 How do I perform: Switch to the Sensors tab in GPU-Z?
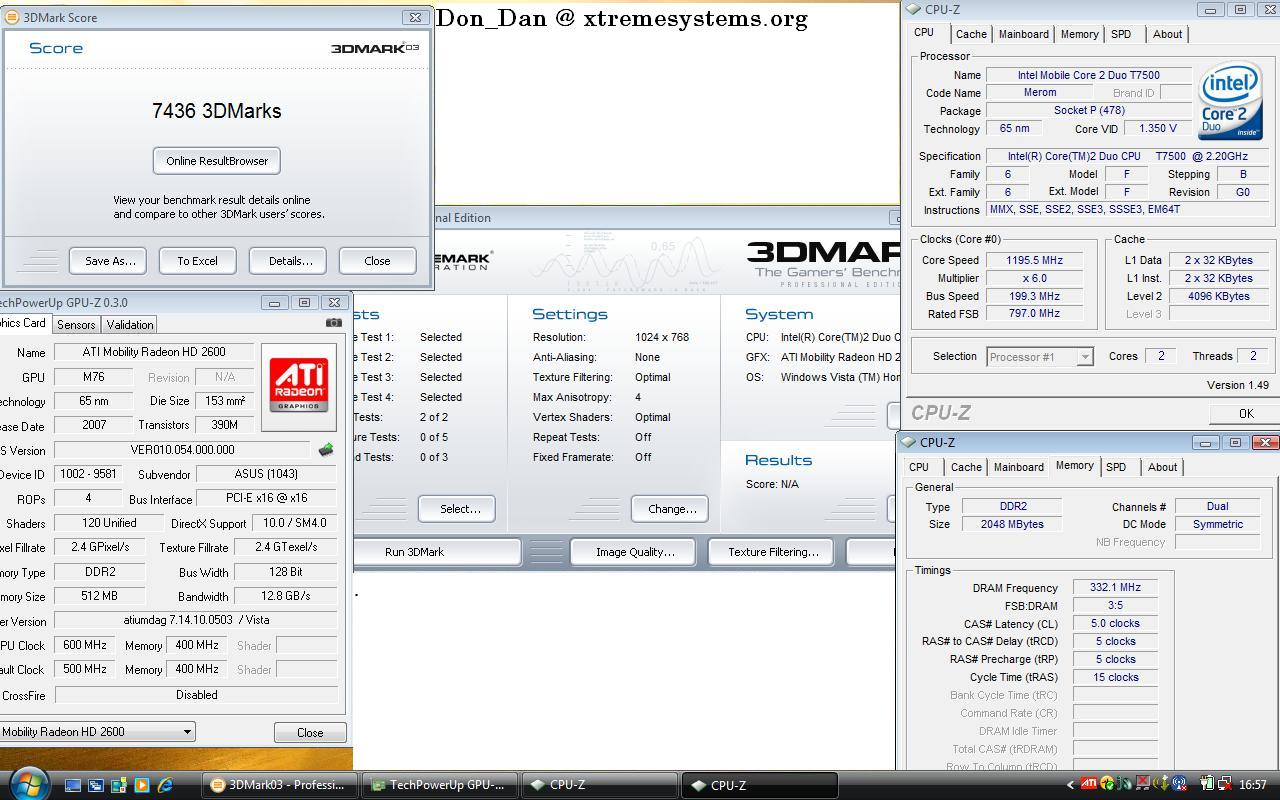click(x=76, y=325)
